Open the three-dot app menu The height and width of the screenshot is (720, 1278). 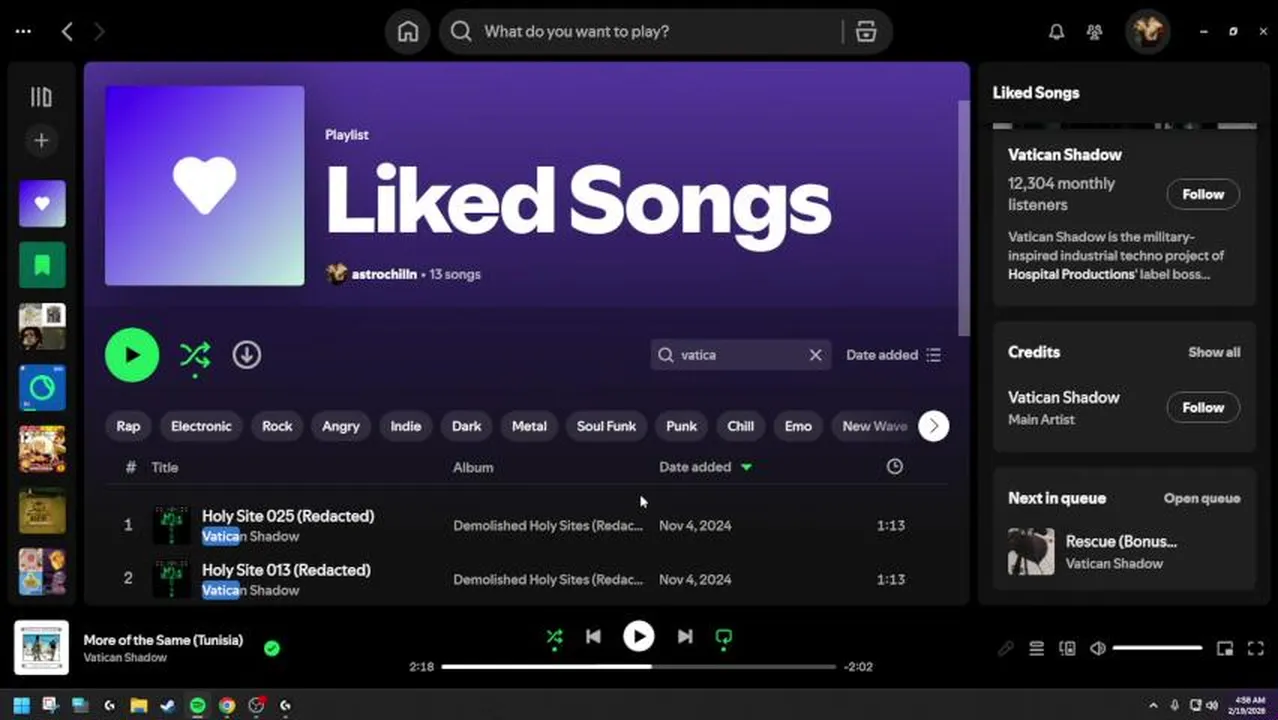point(23,31)
